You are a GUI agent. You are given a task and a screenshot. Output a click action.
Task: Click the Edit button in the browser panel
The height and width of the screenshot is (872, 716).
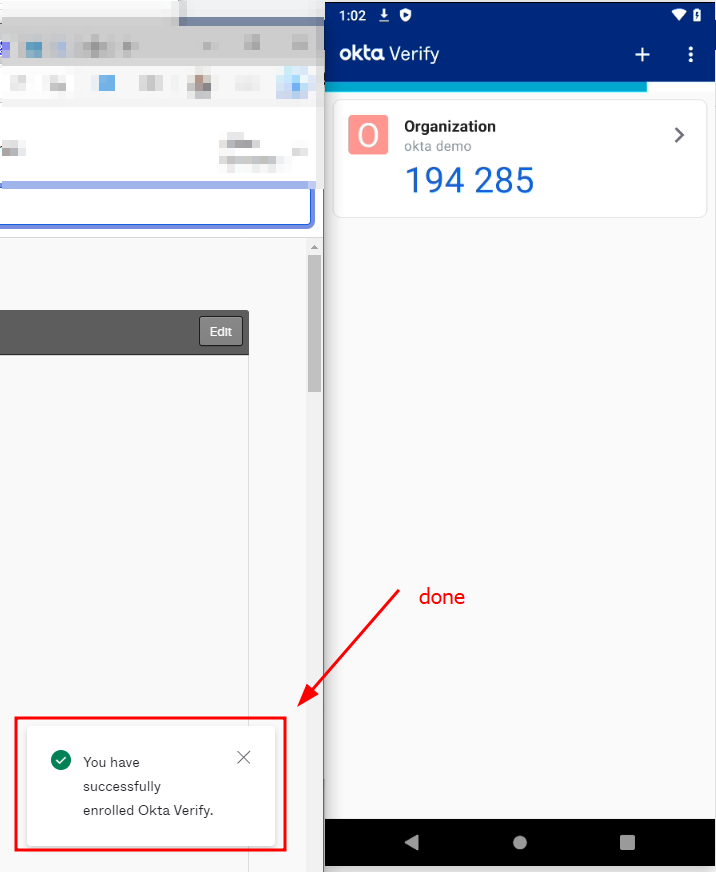click(221, 331)
